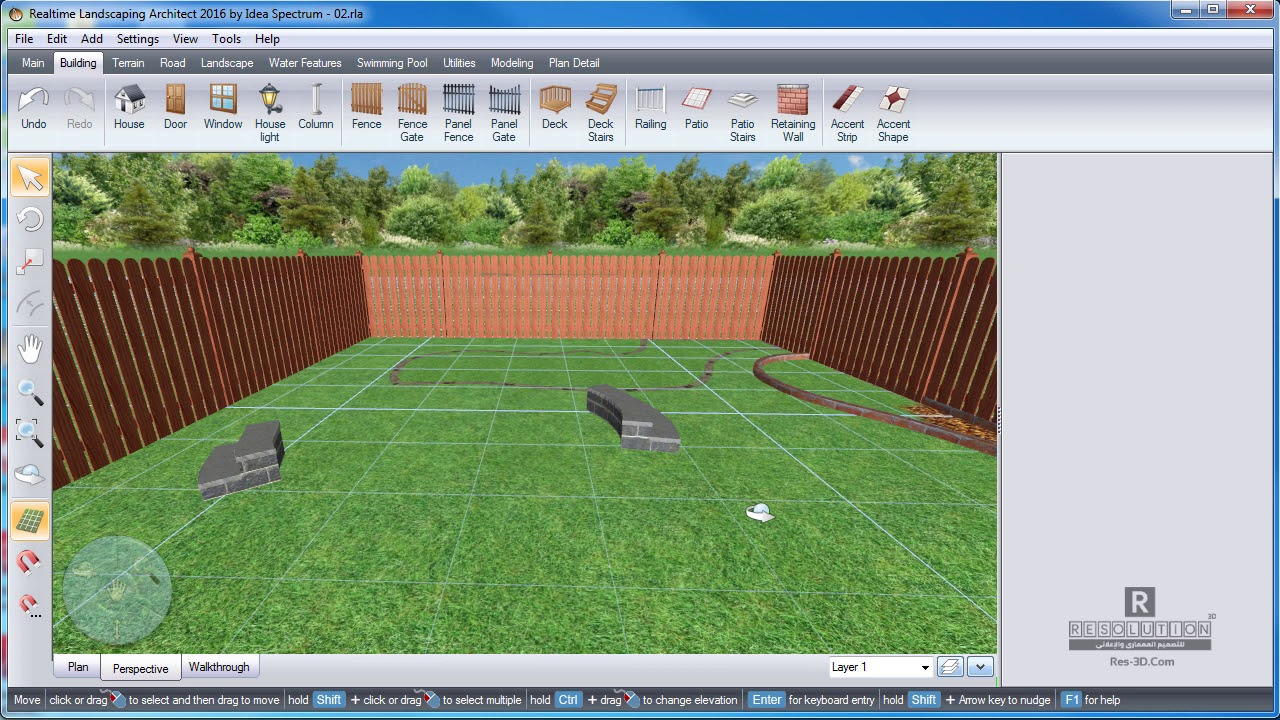Choose the Panel Gate tool
This screenshot has width=1280, height=720.
tap(504, 113)
